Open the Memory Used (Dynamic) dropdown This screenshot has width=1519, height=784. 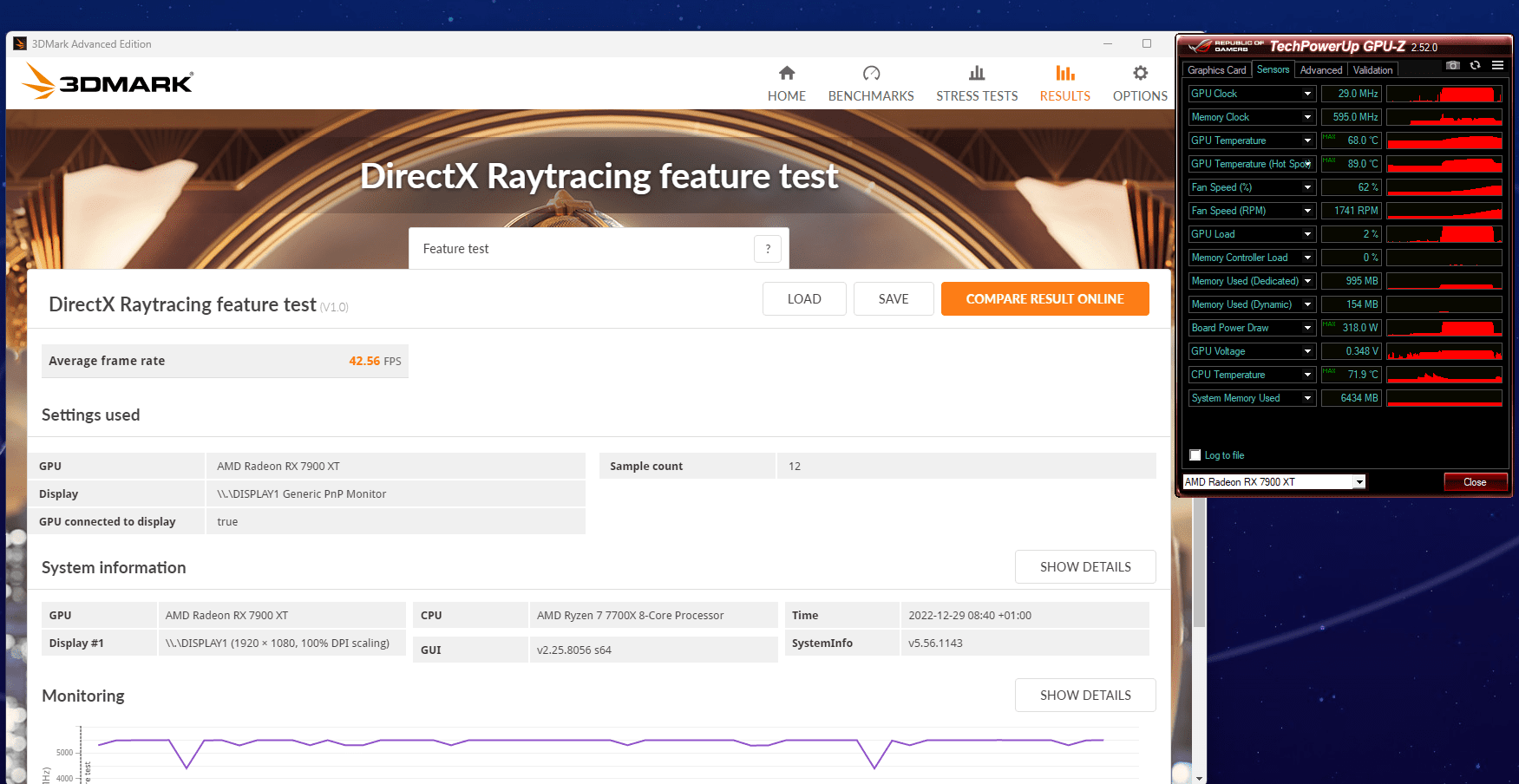[x=1307, y=304]
